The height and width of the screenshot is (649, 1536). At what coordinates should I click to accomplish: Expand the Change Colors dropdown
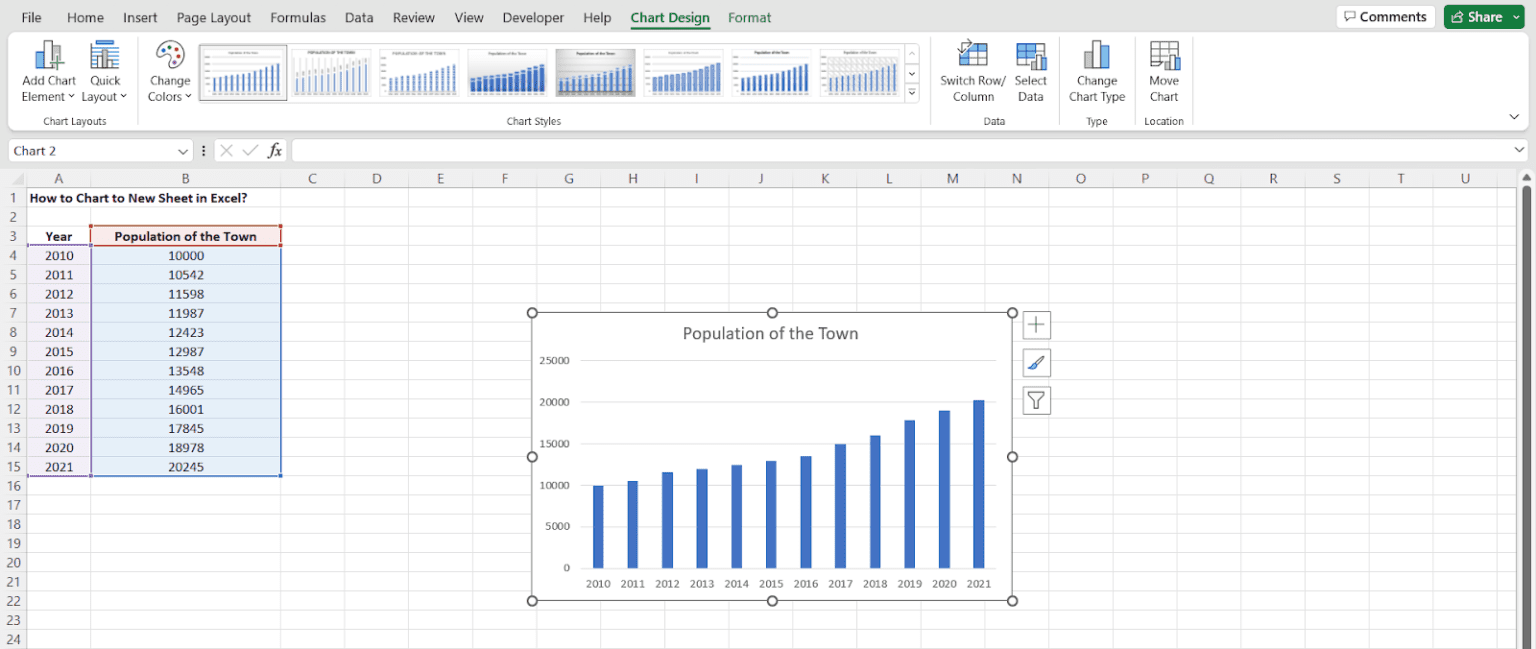pos(169,70)
